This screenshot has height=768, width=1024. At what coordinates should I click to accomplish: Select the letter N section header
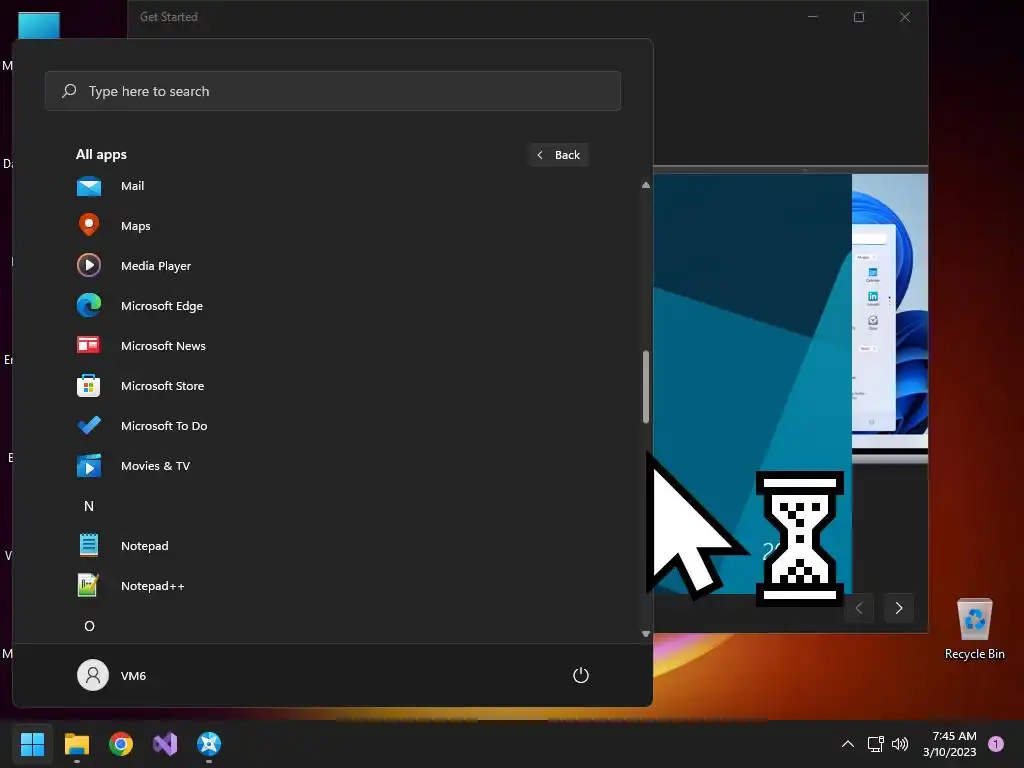[89, 506]
